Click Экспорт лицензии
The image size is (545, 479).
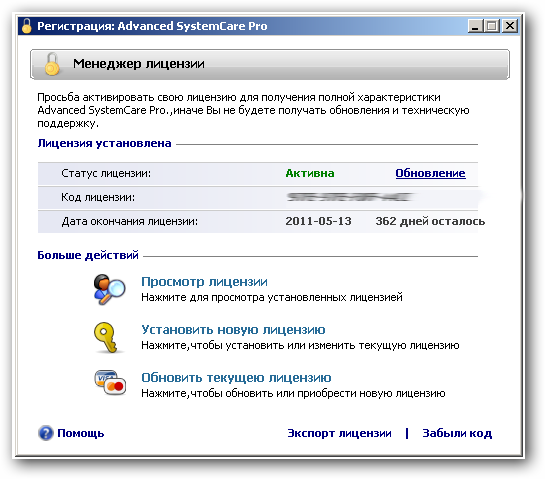(340, 433)
